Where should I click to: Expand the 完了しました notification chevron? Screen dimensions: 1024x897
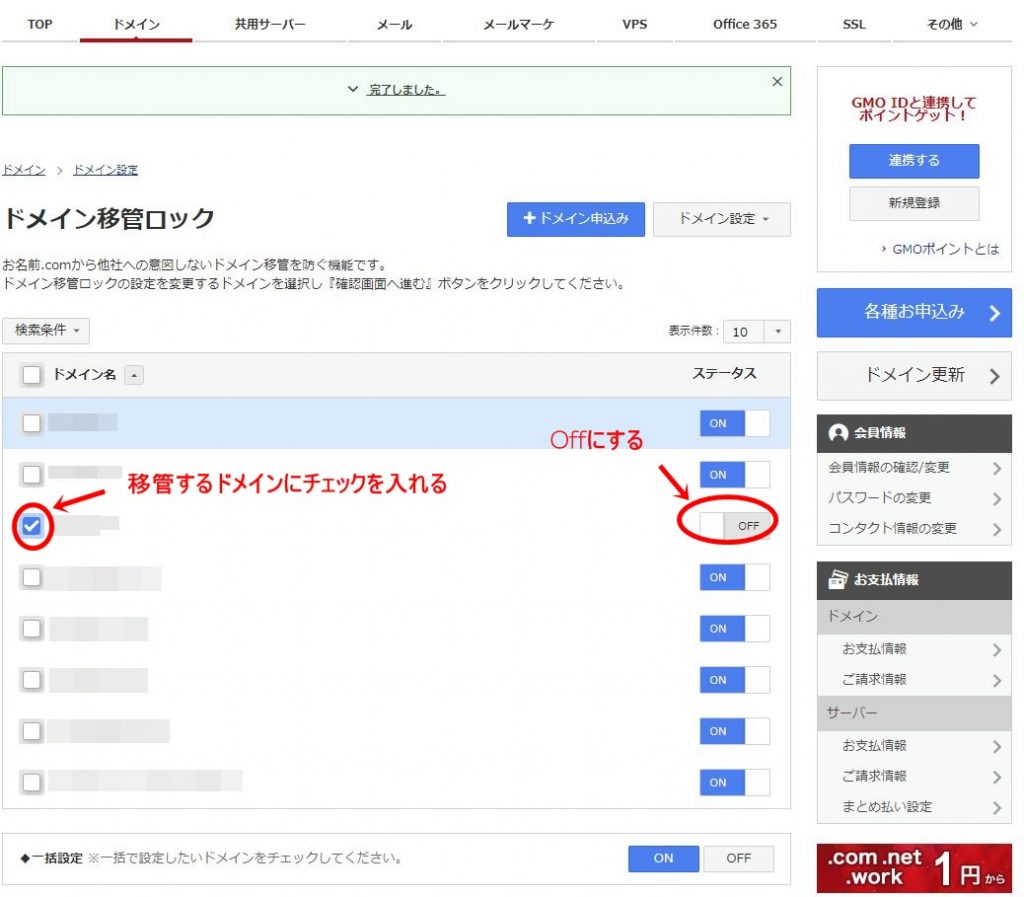(352, 90)
